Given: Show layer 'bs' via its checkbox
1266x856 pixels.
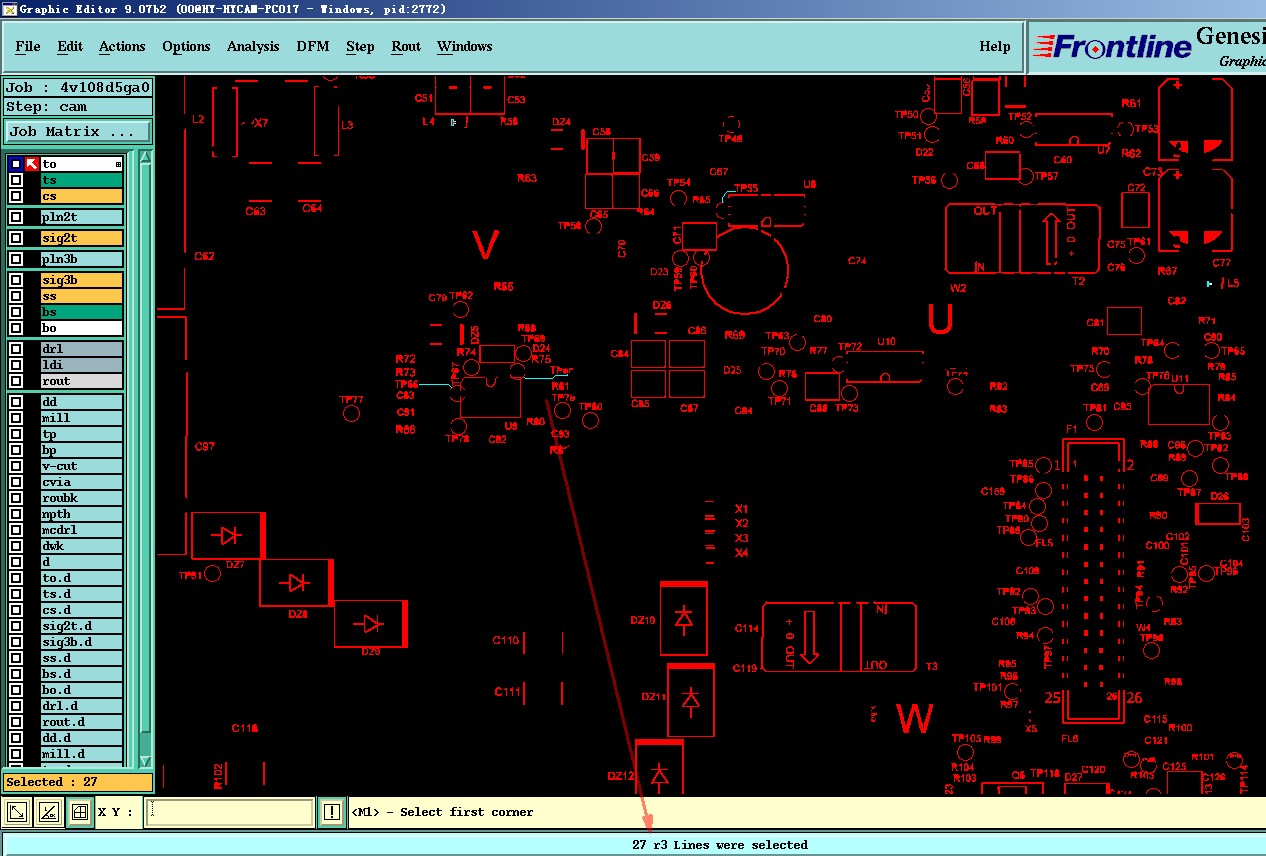Looking at the screenshot, I should click(x=16, y=312).
